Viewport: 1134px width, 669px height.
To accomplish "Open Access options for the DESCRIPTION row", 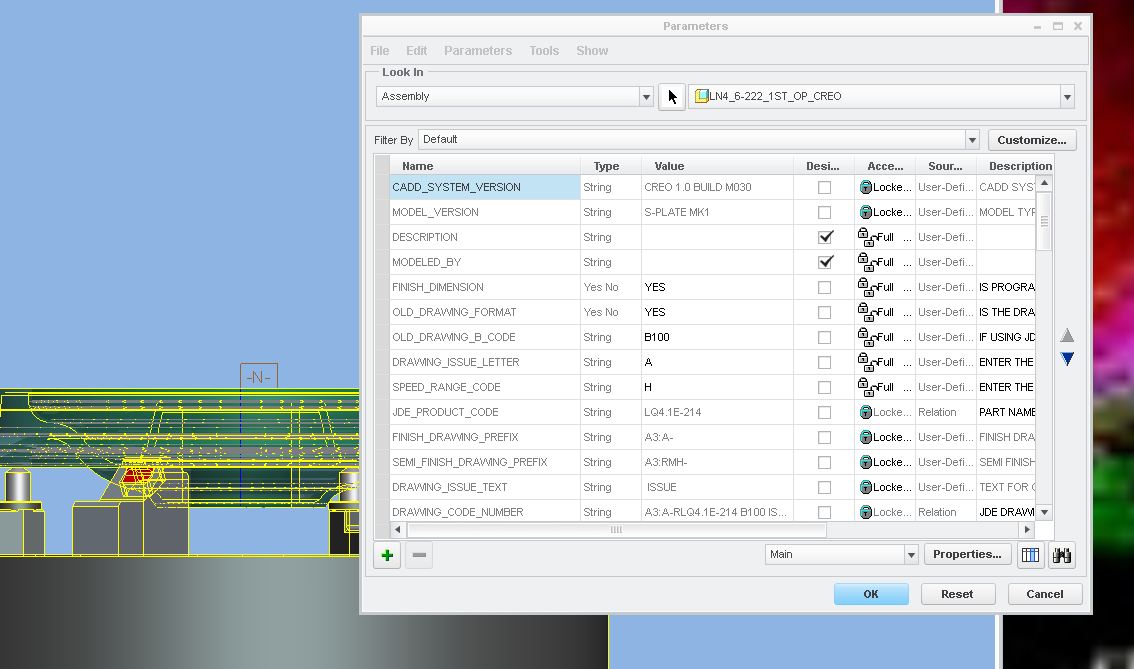I will (907, 237).
